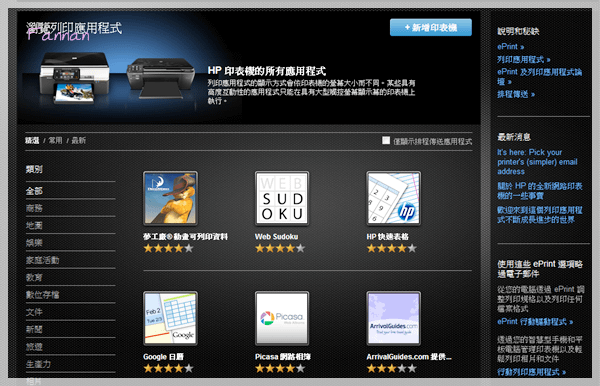Screen dimensions: 600x386
Task: Switch to the 常用 tab
Action: [55, 140]
